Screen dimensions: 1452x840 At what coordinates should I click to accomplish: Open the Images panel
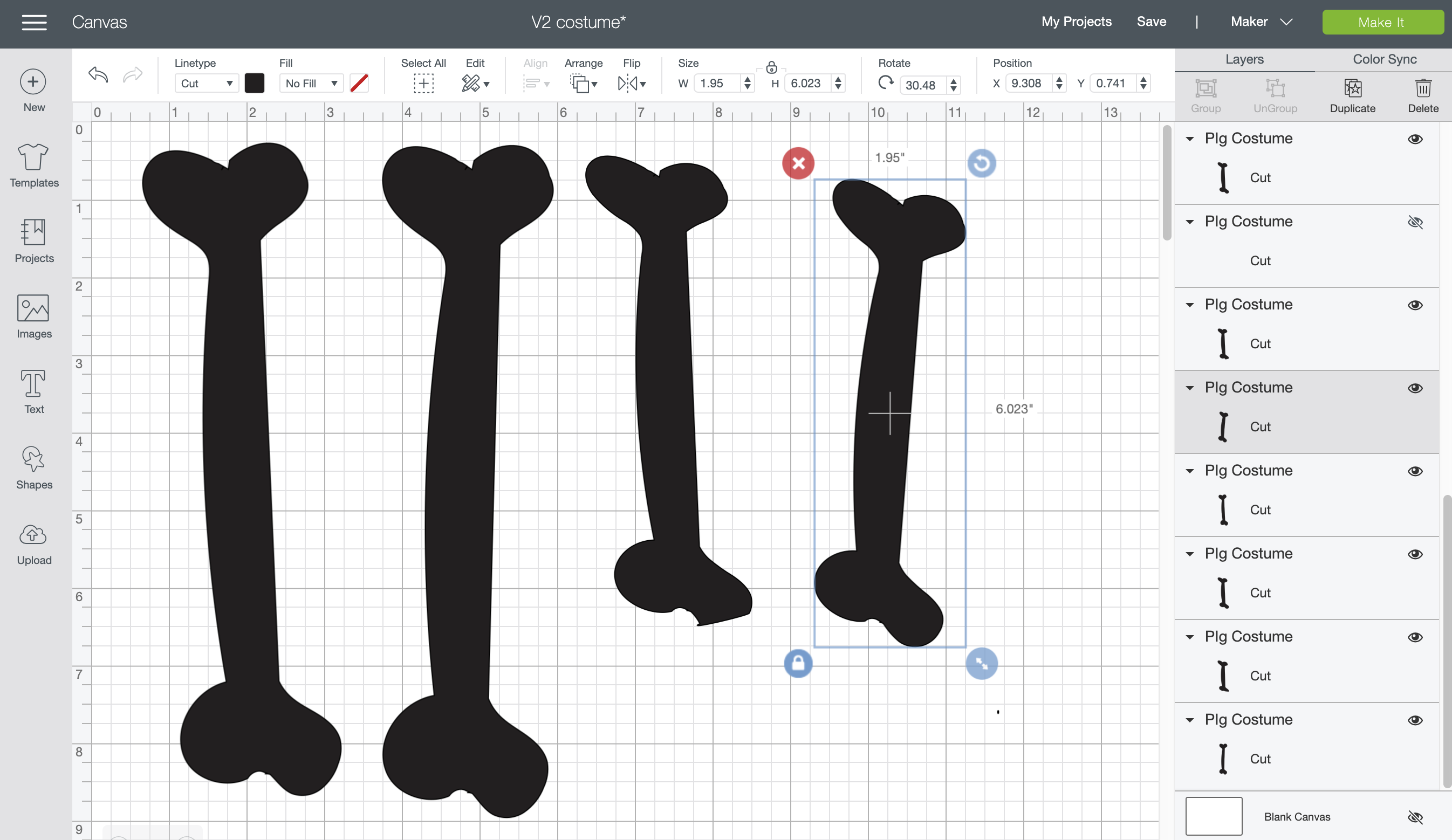click(33, 316)
